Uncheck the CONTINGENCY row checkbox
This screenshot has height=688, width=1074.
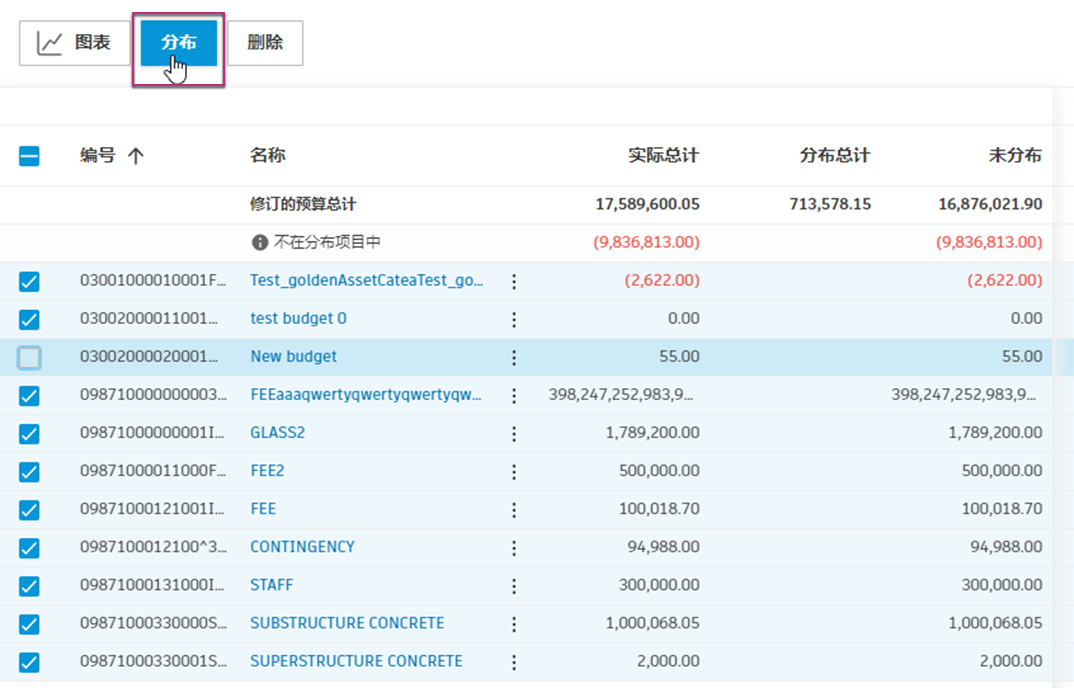coord(29,548)
